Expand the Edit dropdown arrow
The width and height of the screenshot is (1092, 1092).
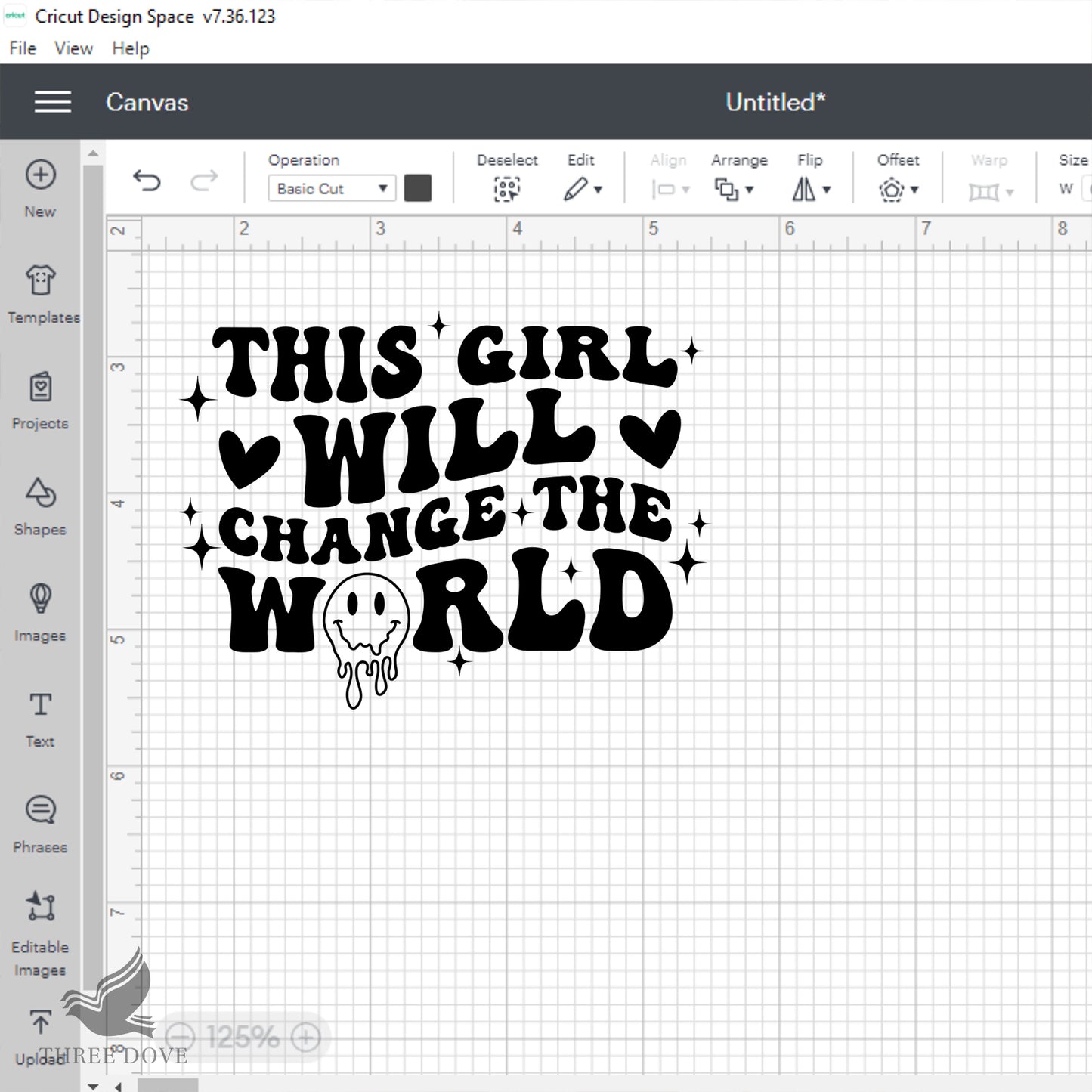pyautogui.click(x=599, y=190)
